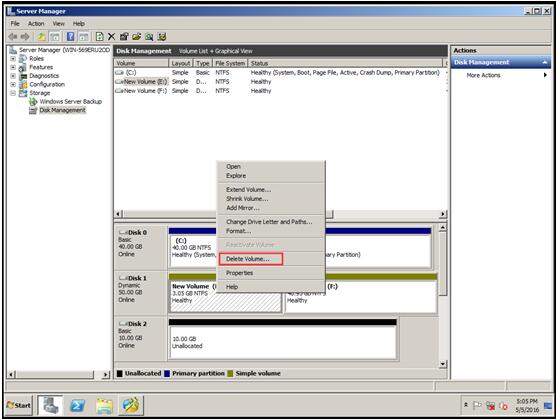Viewport: 556px width, 420px height.
Task: Choose Open from context menu
Action: tap(271, 166)
